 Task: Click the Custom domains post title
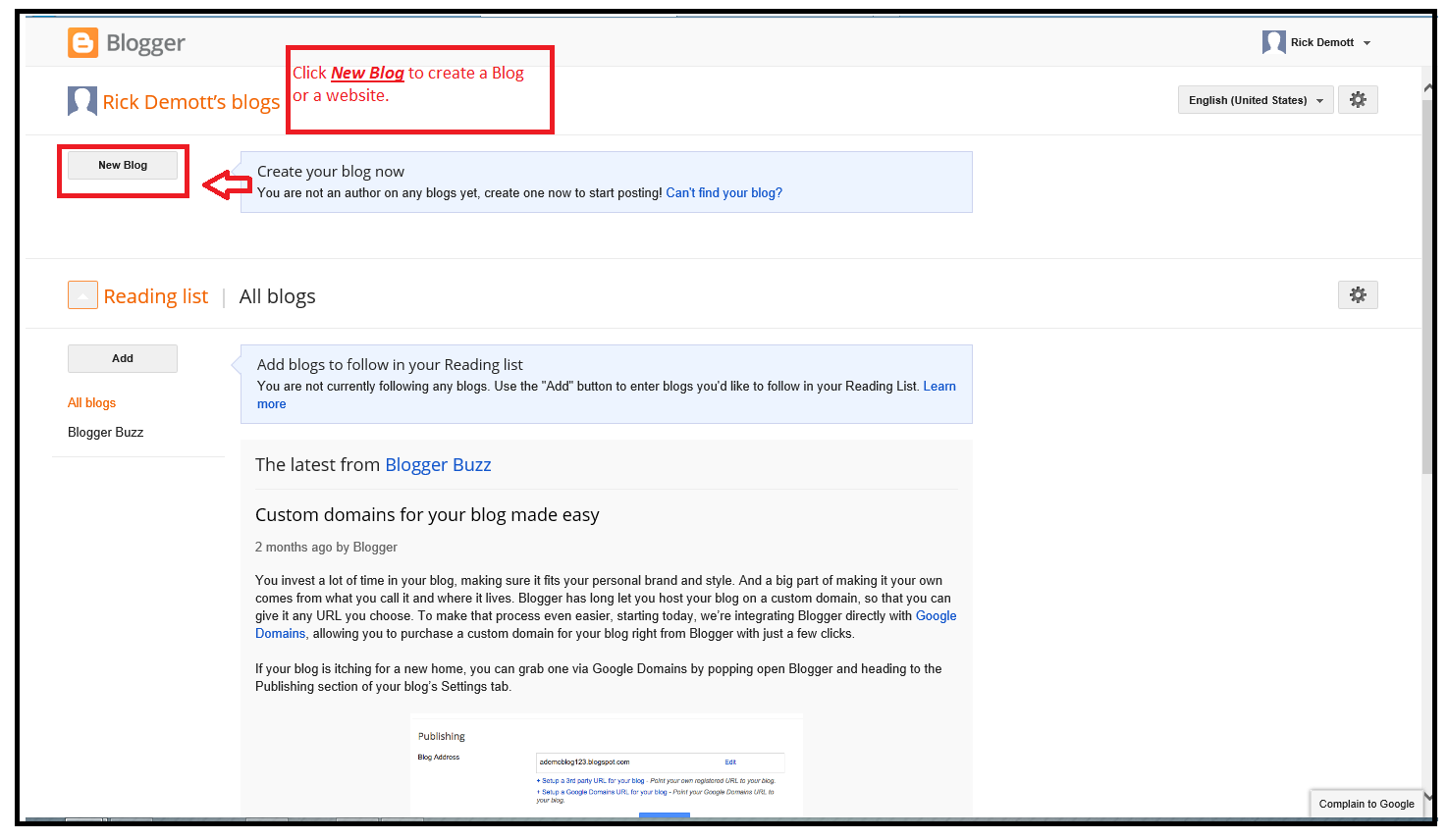[x=427, y=514]
